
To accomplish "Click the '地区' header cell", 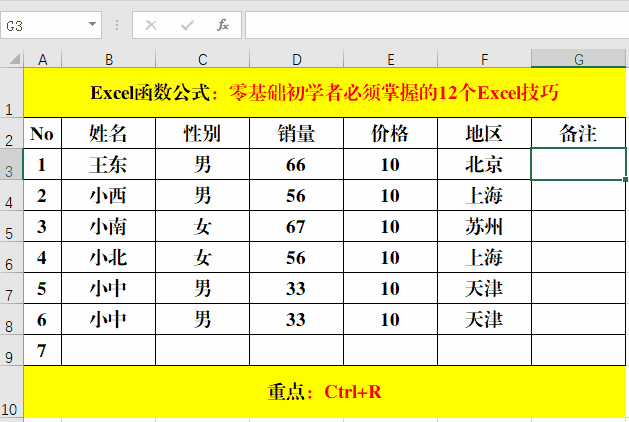I will (x=484, y=133).
